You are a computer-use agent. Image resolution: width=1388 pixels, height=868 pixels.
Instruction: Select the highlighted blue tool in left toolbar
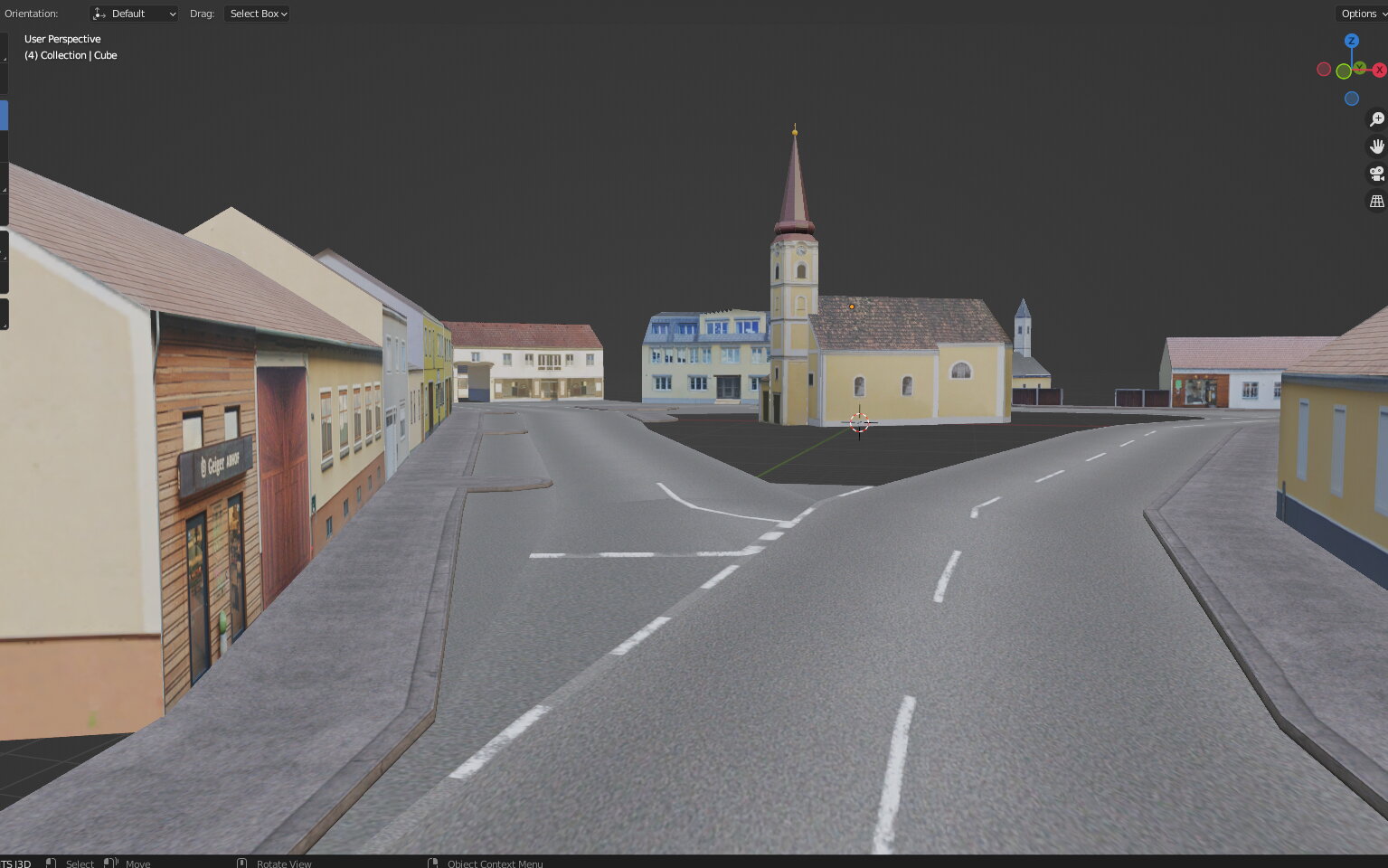pyautogui.click(x=4, y=115)
